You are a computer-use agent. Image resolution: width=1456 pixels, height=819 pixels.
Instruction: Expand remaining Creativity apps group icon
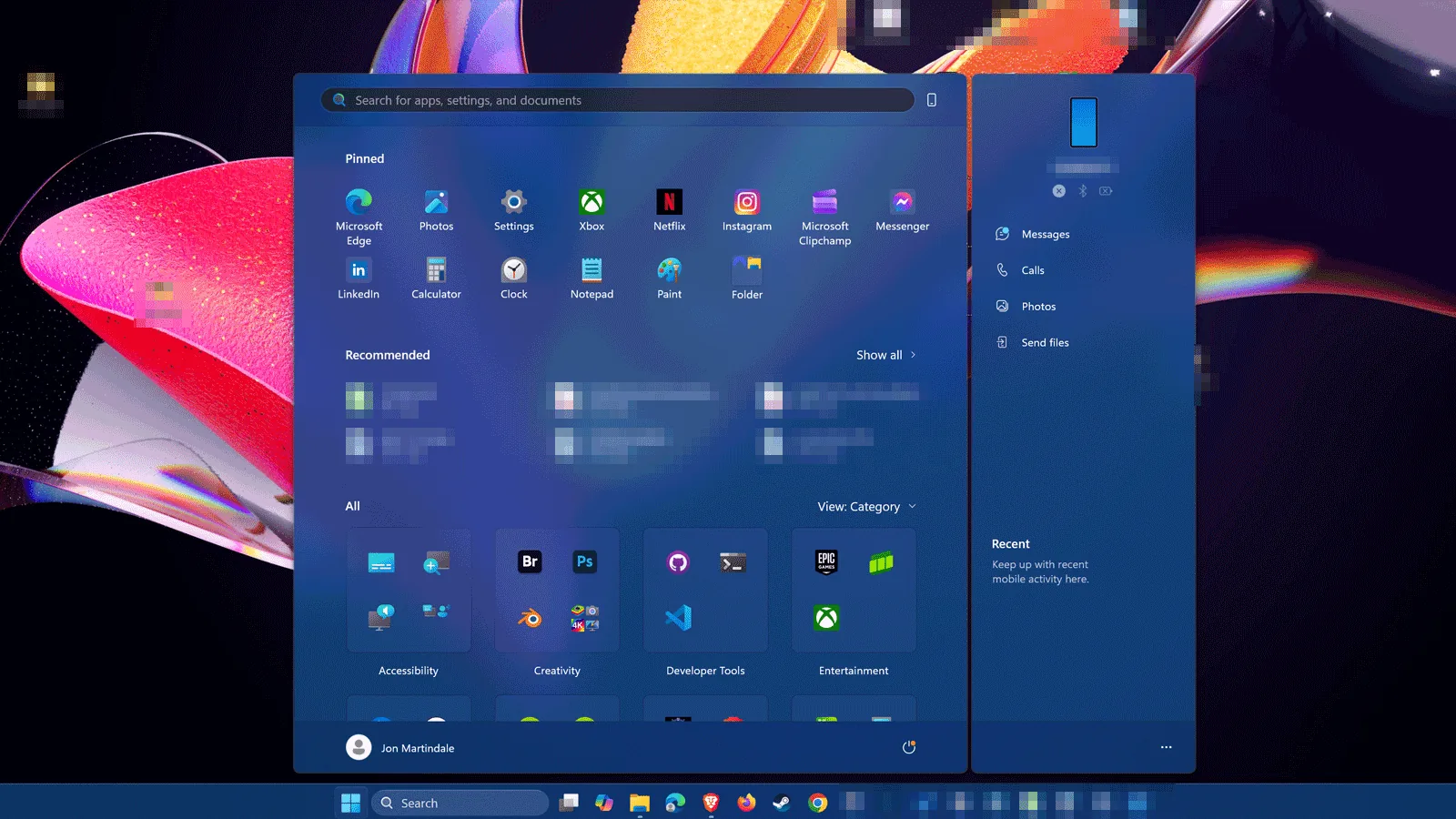585,619
